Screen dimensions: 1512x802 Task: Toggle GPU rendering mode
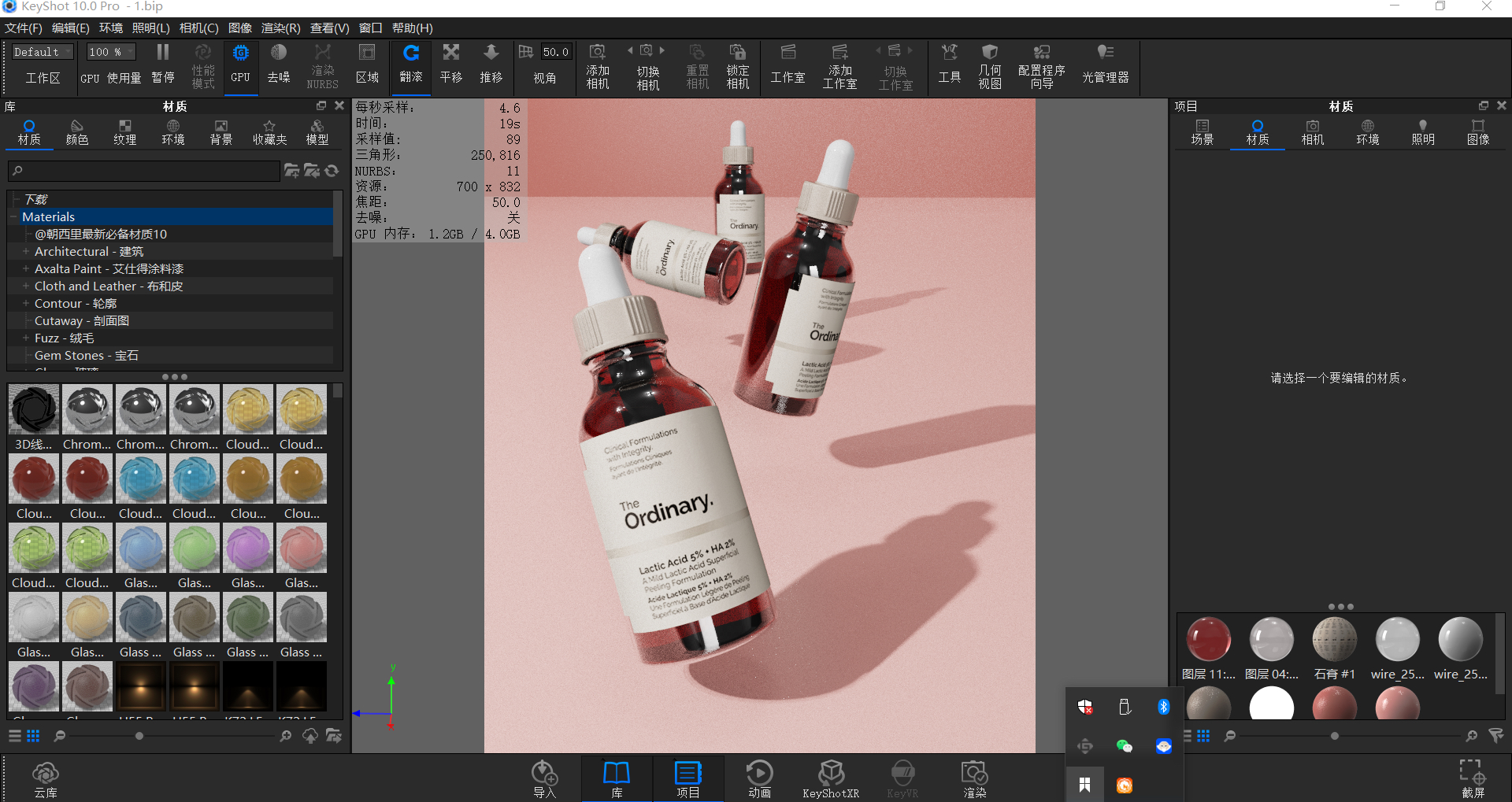click(240, 67)
